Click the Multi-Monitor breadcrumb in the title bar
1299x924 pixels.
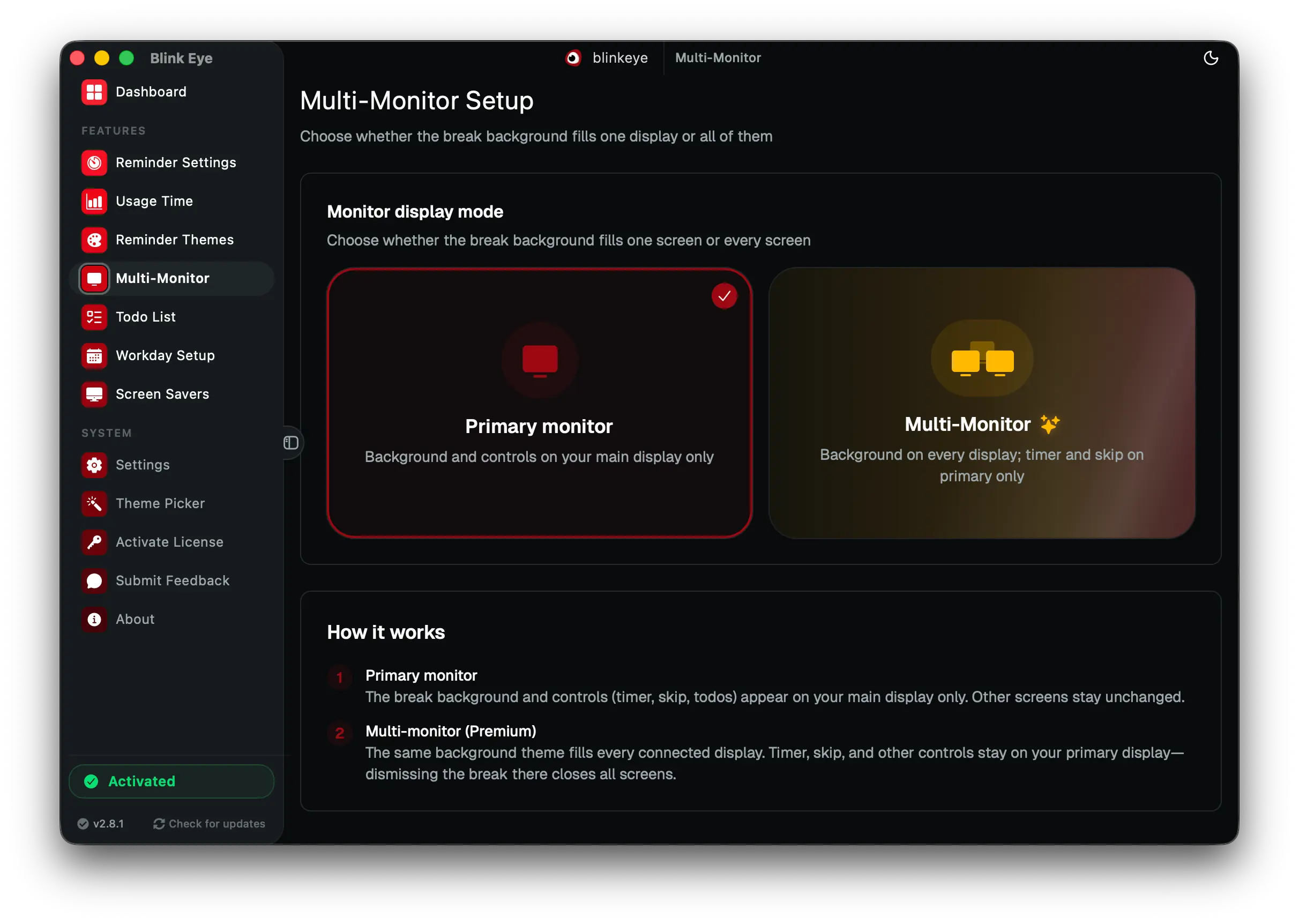click(x=718, y=58)
